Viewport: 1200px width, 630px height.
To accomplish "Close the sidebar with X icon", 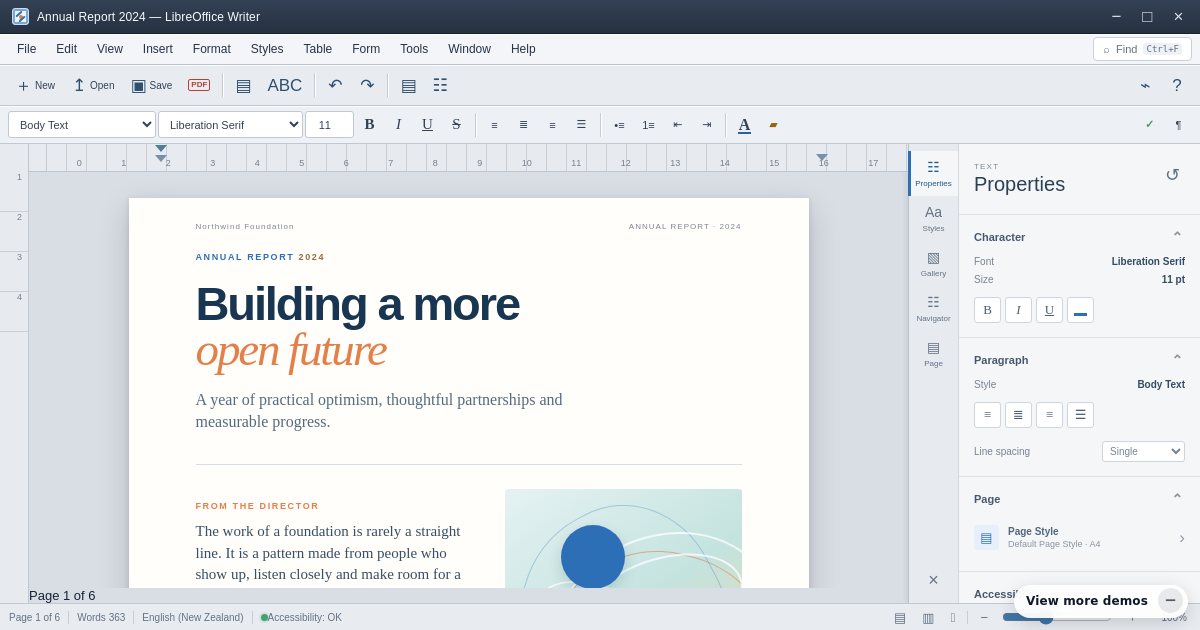I will [933, 580].
